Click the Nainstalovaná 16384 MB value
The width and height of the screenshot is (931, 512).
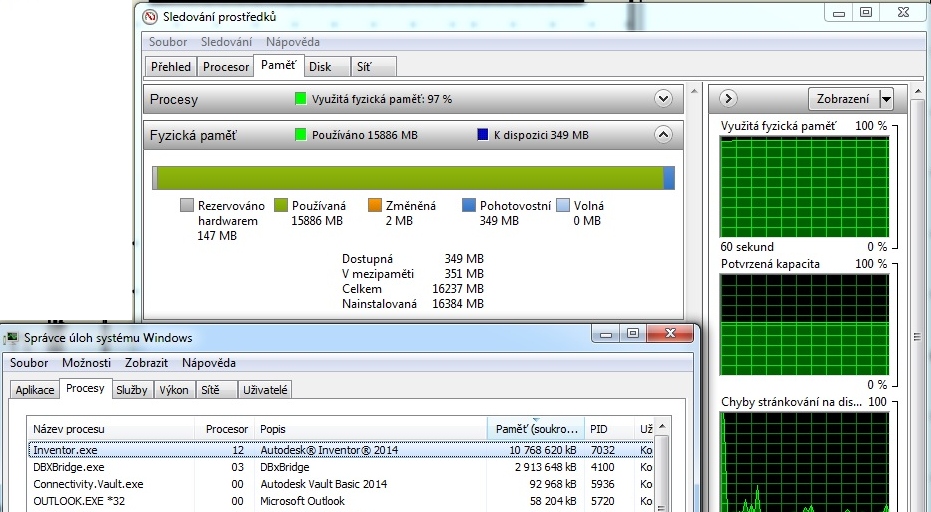[x=458, y=304]
